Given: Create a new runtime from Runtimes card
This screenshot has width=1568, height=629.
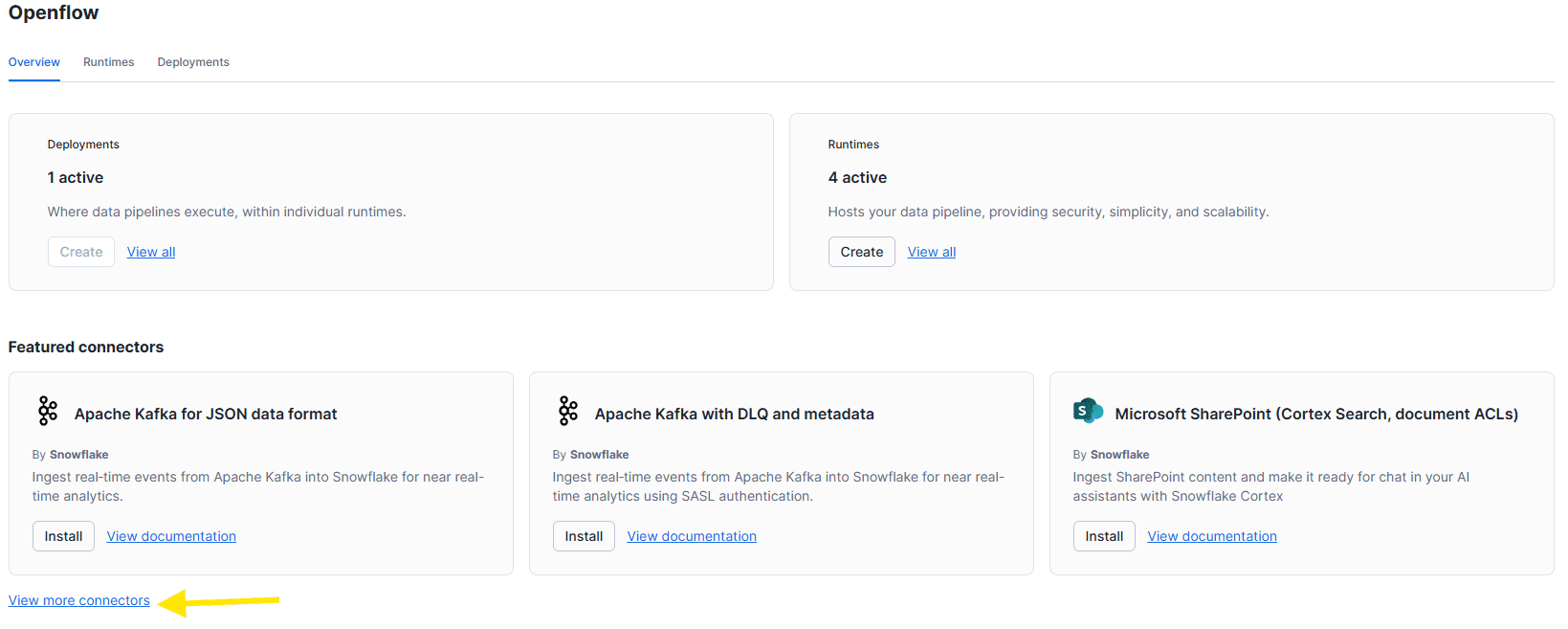Looking at the screenshot, I should (x=861, y=252).
